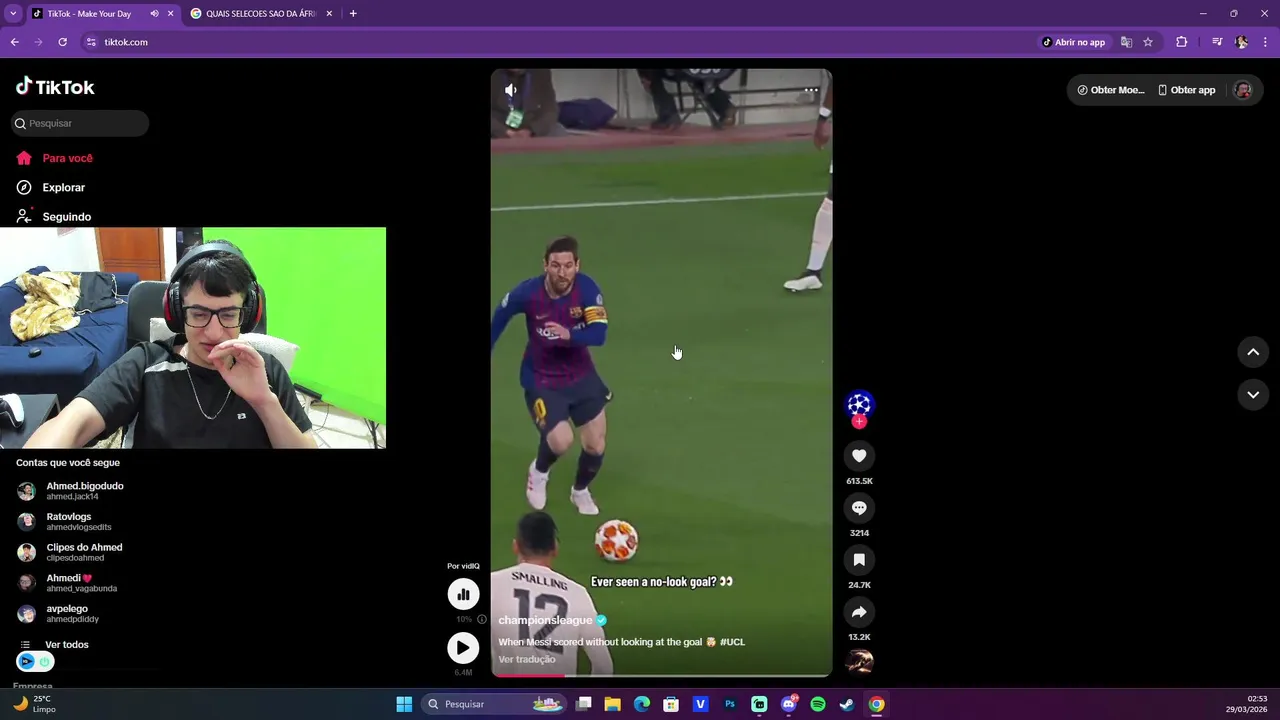1280x720 pixels.
Task: Click the tiktok.com address bar
Action: coord(560,42)
